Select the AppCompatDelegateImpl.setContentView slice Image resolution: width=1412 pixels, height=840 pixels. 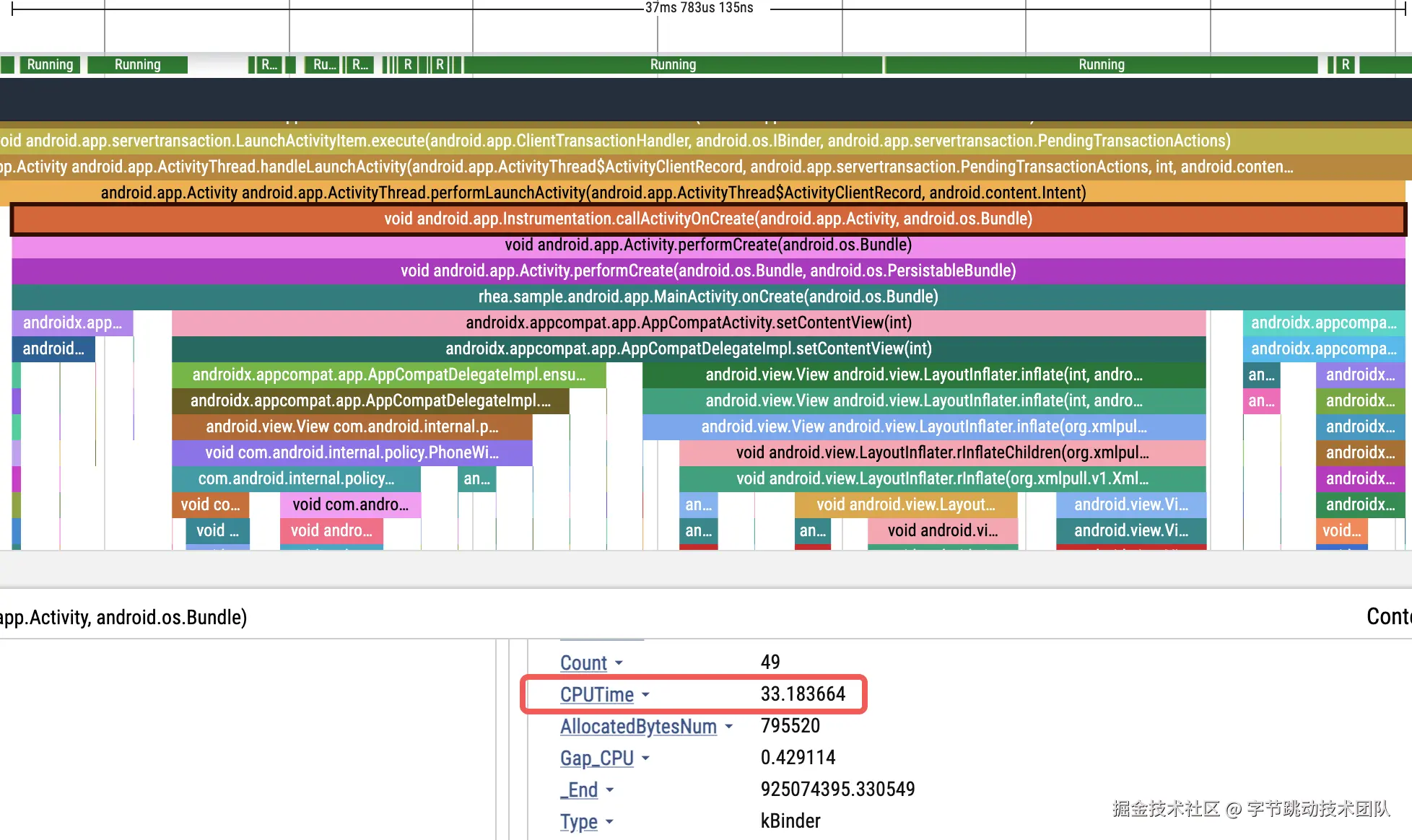(x=689, y=349)
